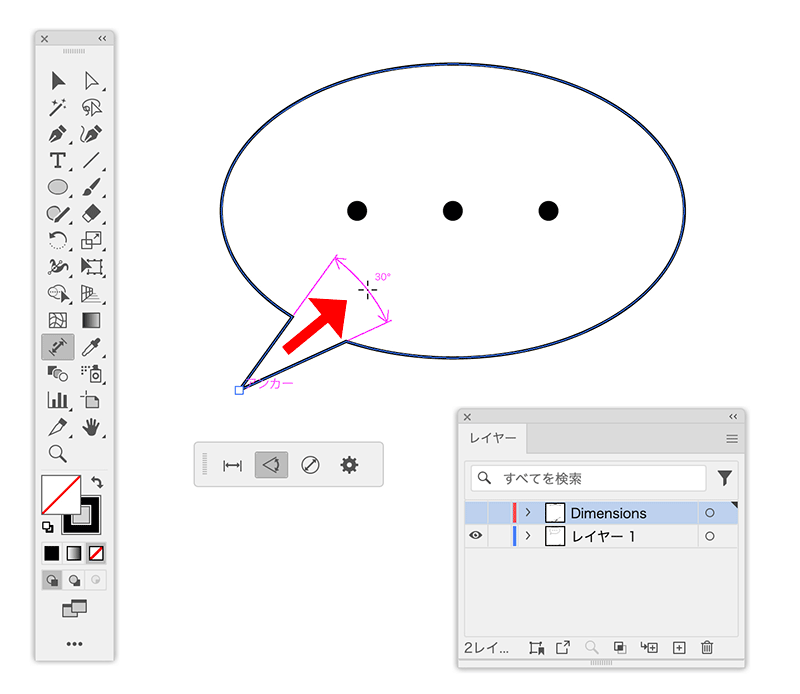800x694 pixels.
Task: Select the Slice tool
Action: 58,427
